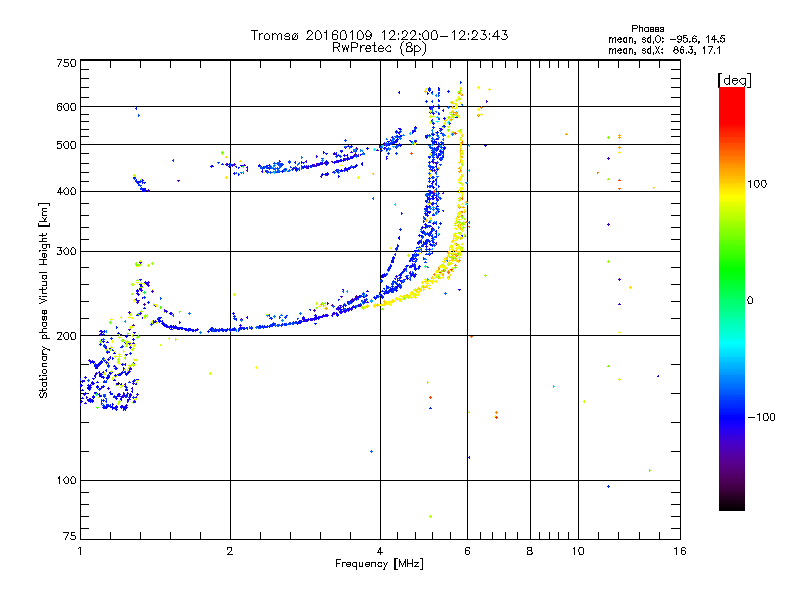Screen dimensions: 800x600
Task: Click the green zero-degree band on the colorbar
Action: pyautogui.click(x=731, y=299)
